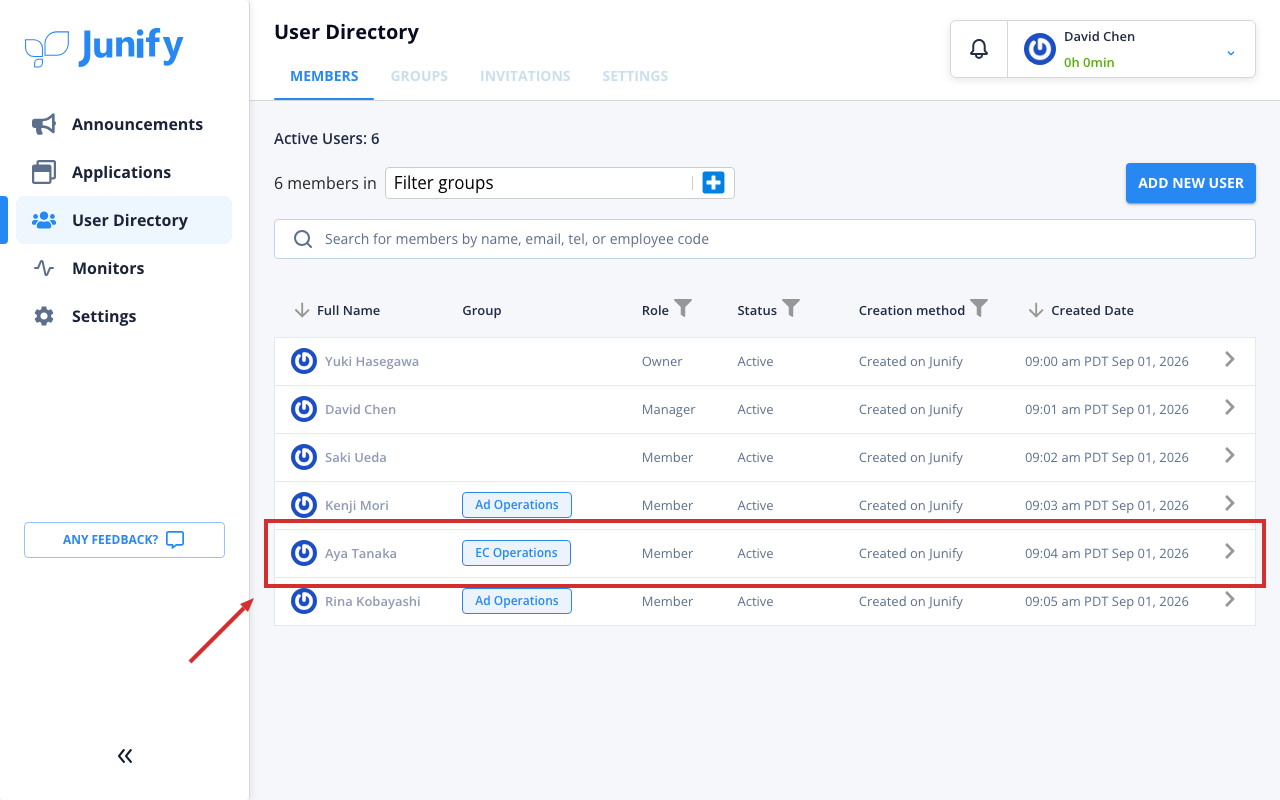Screen dimensions: 1280x800
Task: Switch to the Invitations tab
Action: [525, 76]
